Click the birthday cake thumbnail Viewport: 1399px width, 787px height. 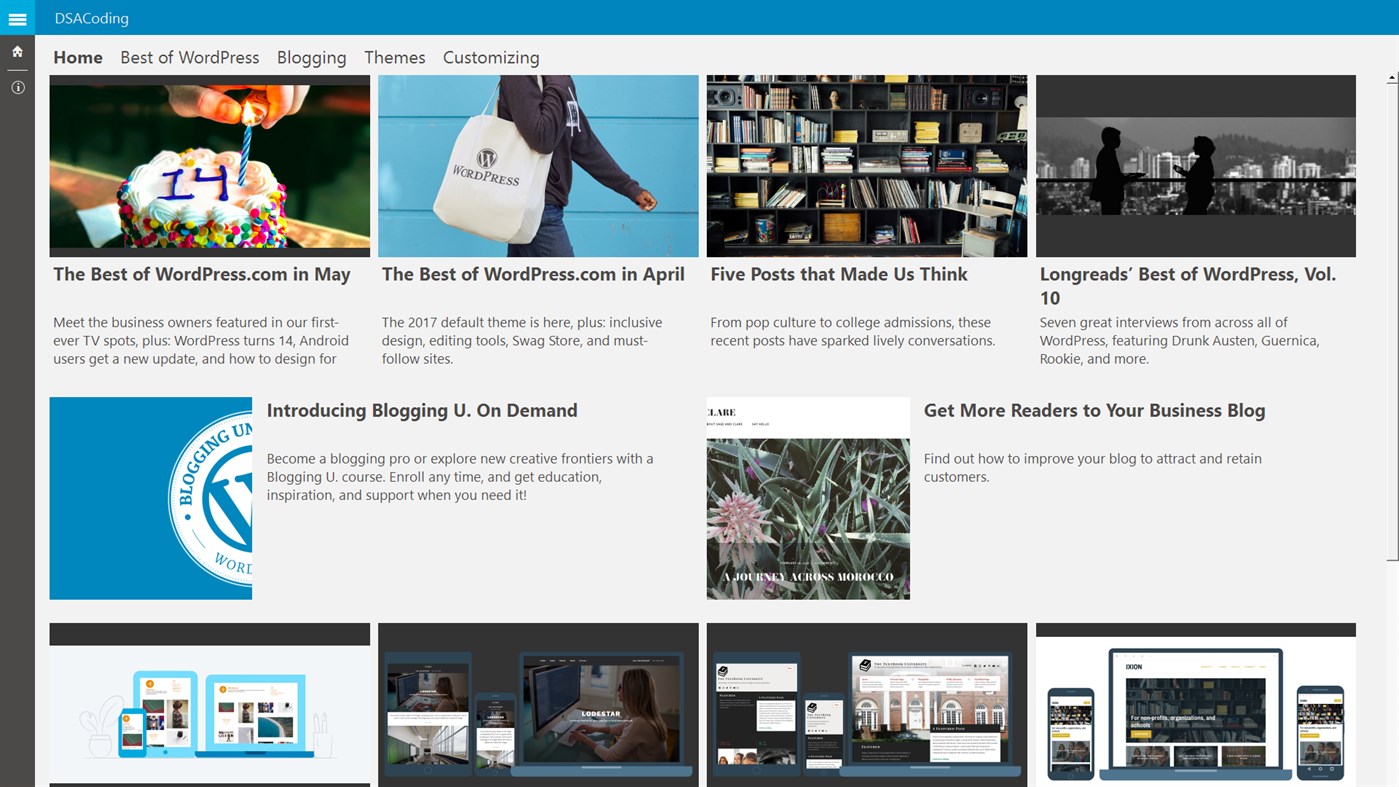[x=210, y=166]
